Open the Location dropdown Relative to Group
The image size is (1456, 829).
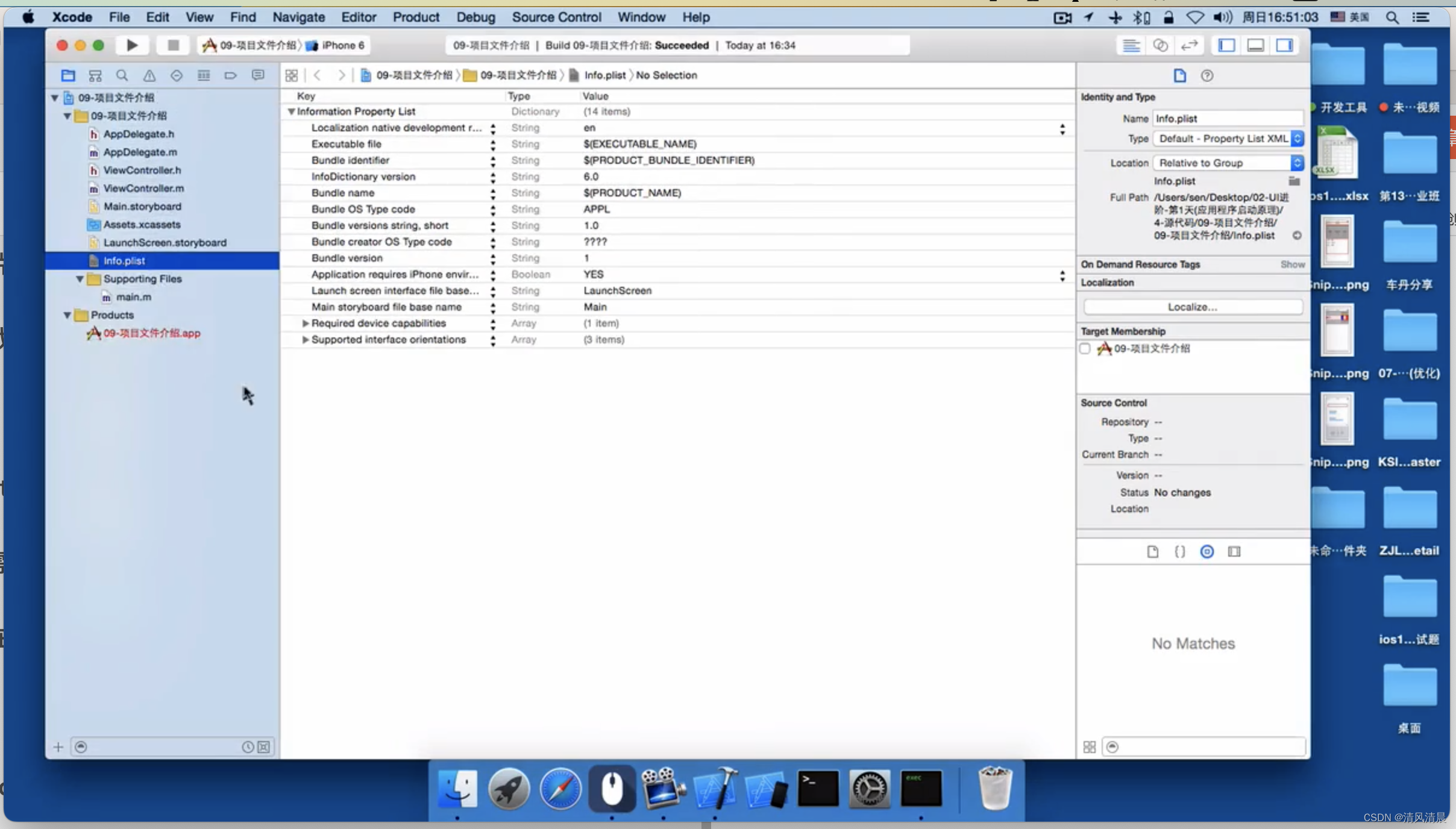[x=1229, y=163]
